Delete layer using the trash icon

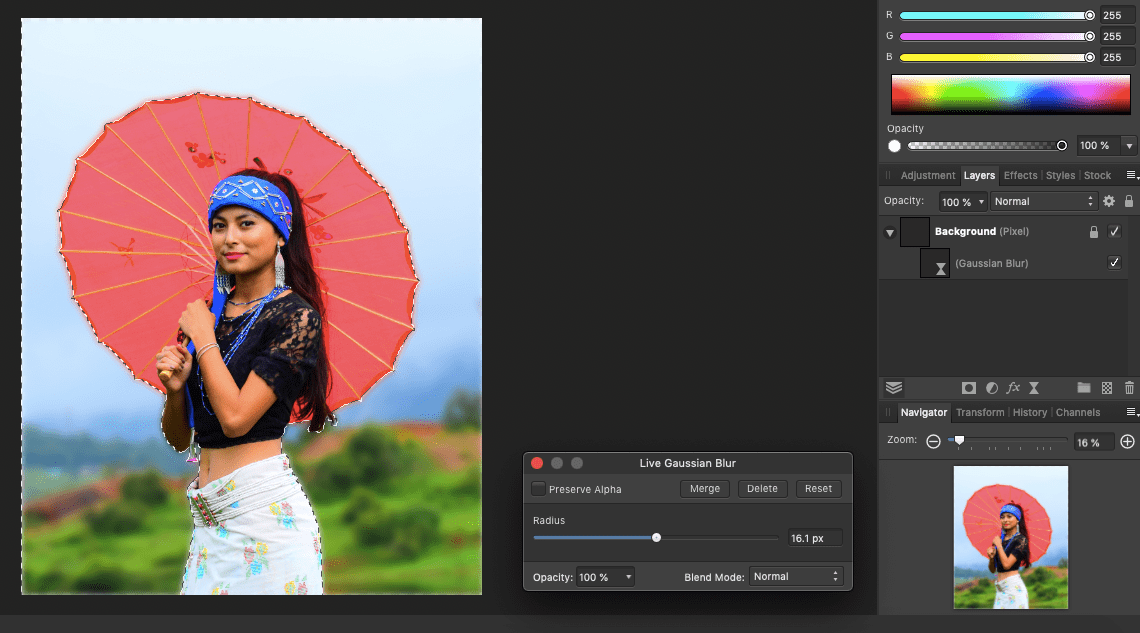[x=1129, y=388]
